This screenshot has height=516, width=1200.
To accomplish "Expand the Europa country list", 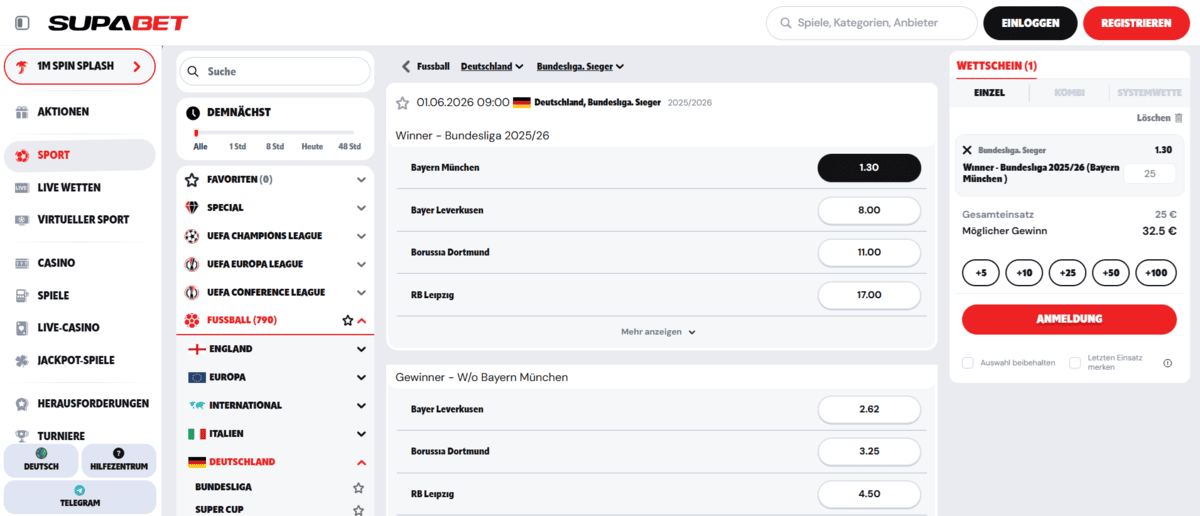I will [361, 377].
